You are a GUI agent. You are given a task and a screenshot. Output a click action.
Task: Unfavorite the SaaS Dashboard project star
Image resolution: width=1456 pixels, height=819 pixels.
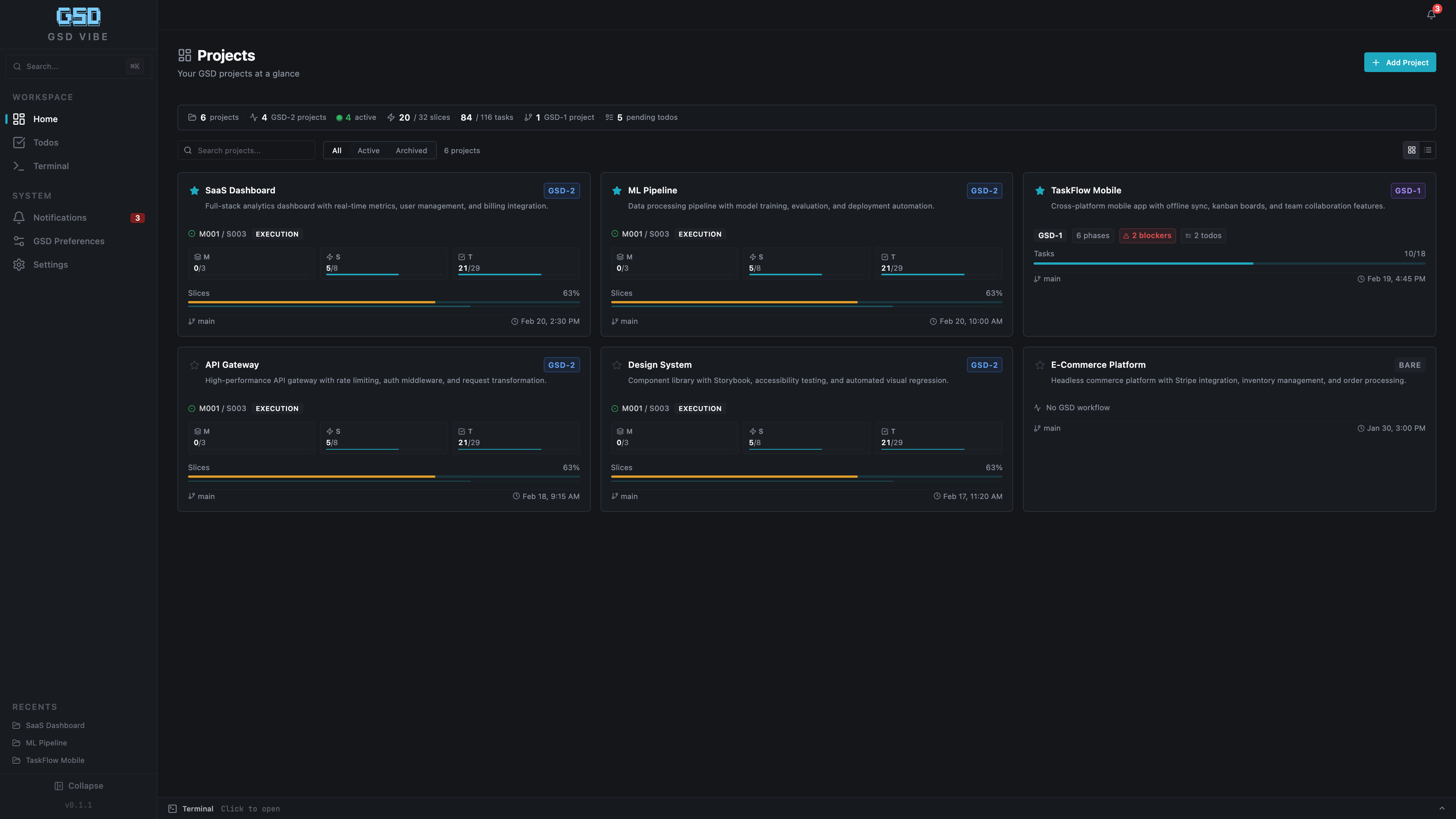(195, 190)
